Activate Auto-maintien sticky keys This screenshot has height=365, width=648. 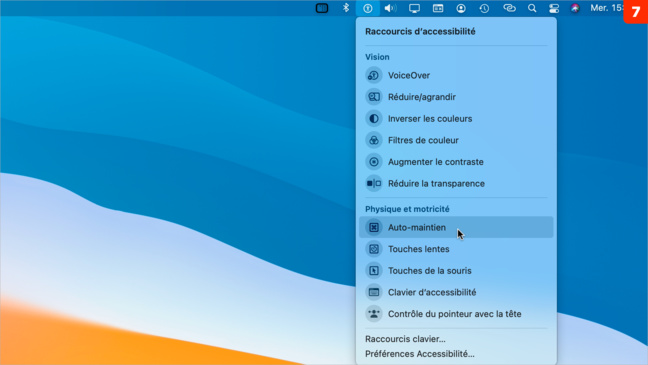pyautogui.click(x=456, y=227)
